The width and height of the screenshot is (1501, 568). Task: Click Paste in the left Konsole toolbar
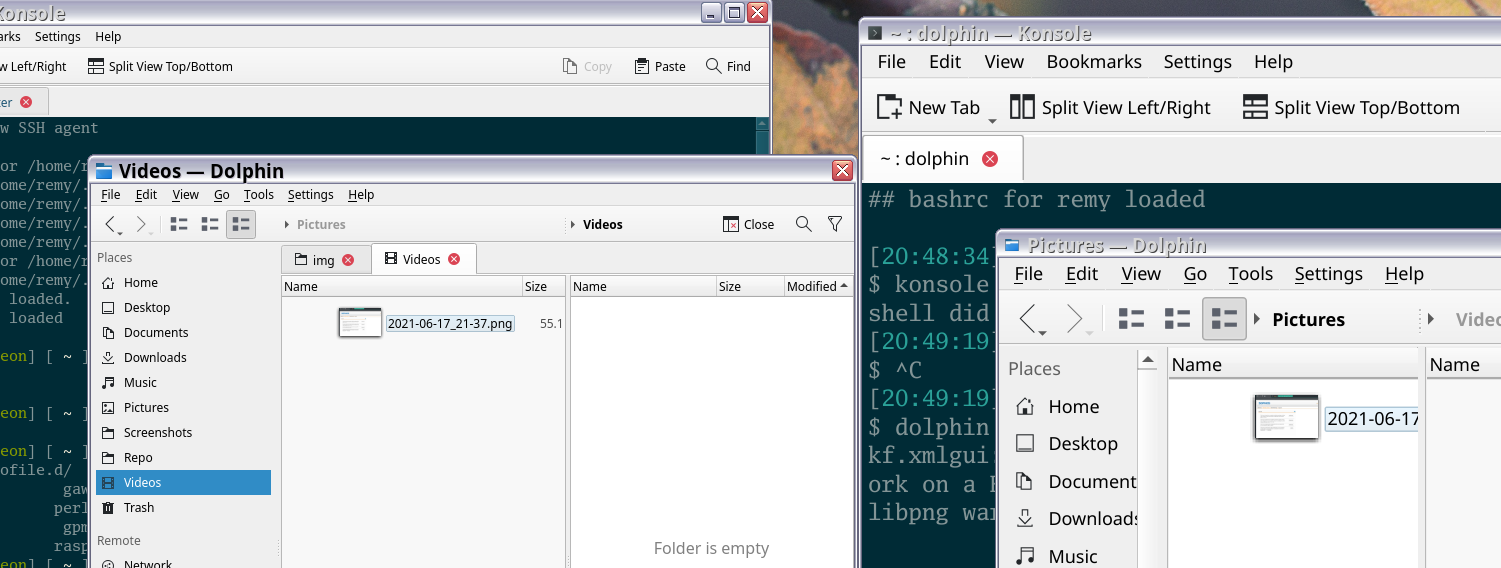[x=660, y=66]
